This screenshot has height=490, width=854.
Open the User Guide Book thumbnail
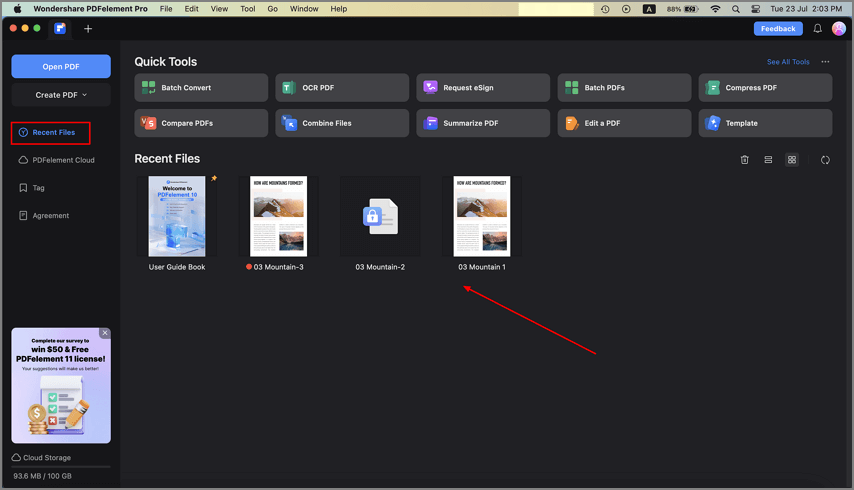tap(177, 216)
